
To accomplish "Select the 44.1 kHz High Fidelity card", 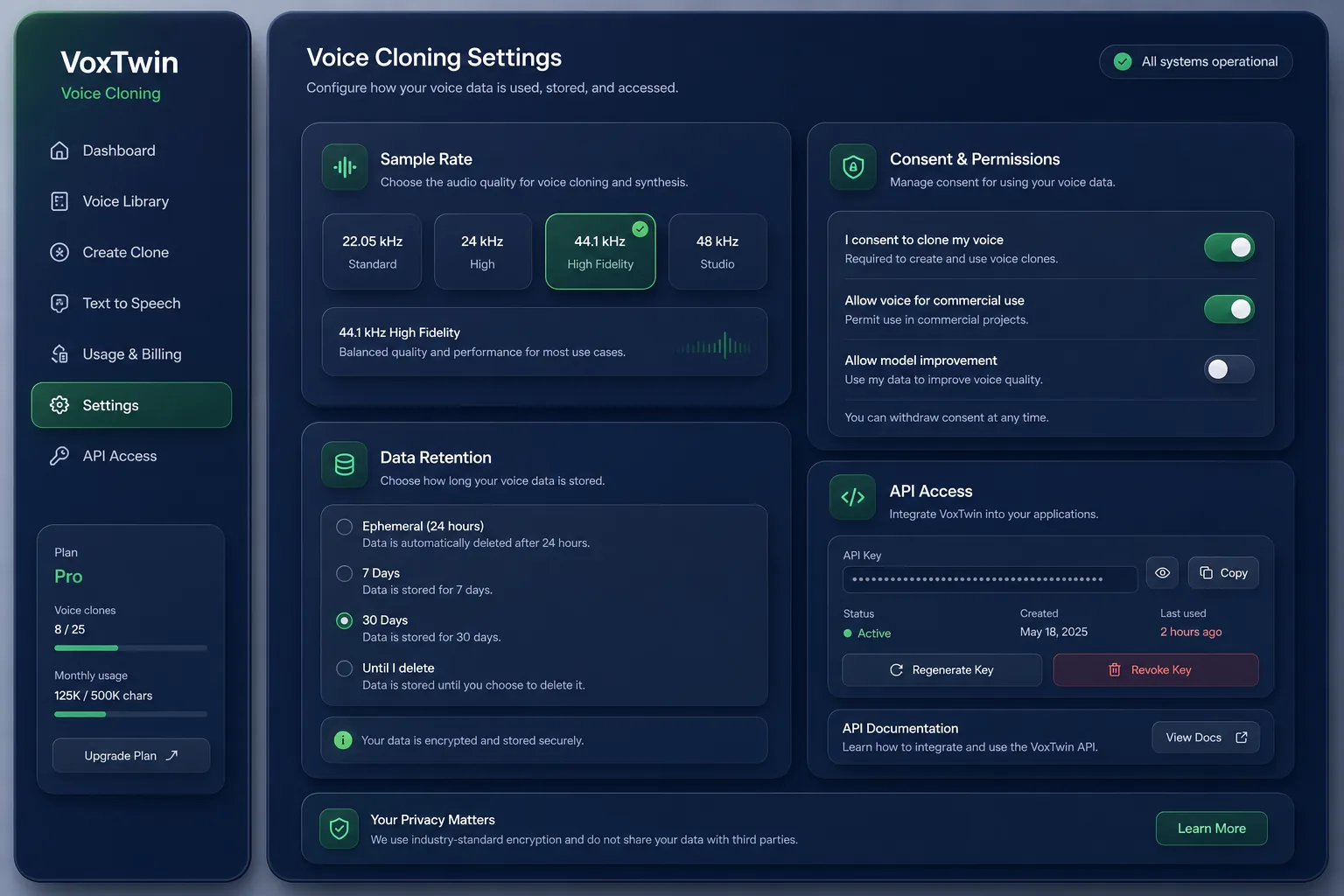I will coord(600,252).
